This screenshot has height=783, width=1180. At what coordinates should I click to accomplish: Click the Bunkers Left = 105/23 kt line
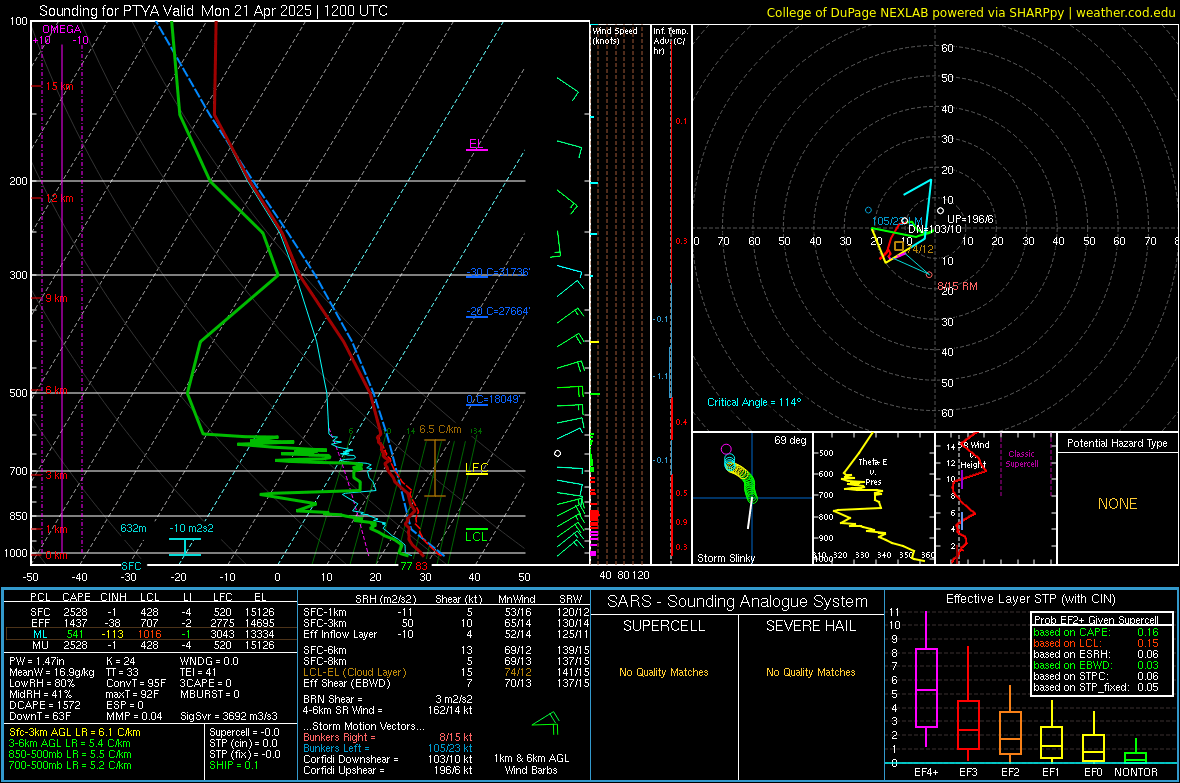tap(387, 748)
